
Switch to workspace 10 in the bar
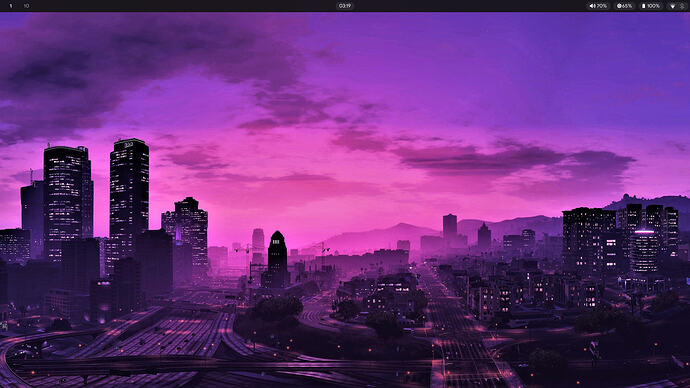(x=26, y=6)
